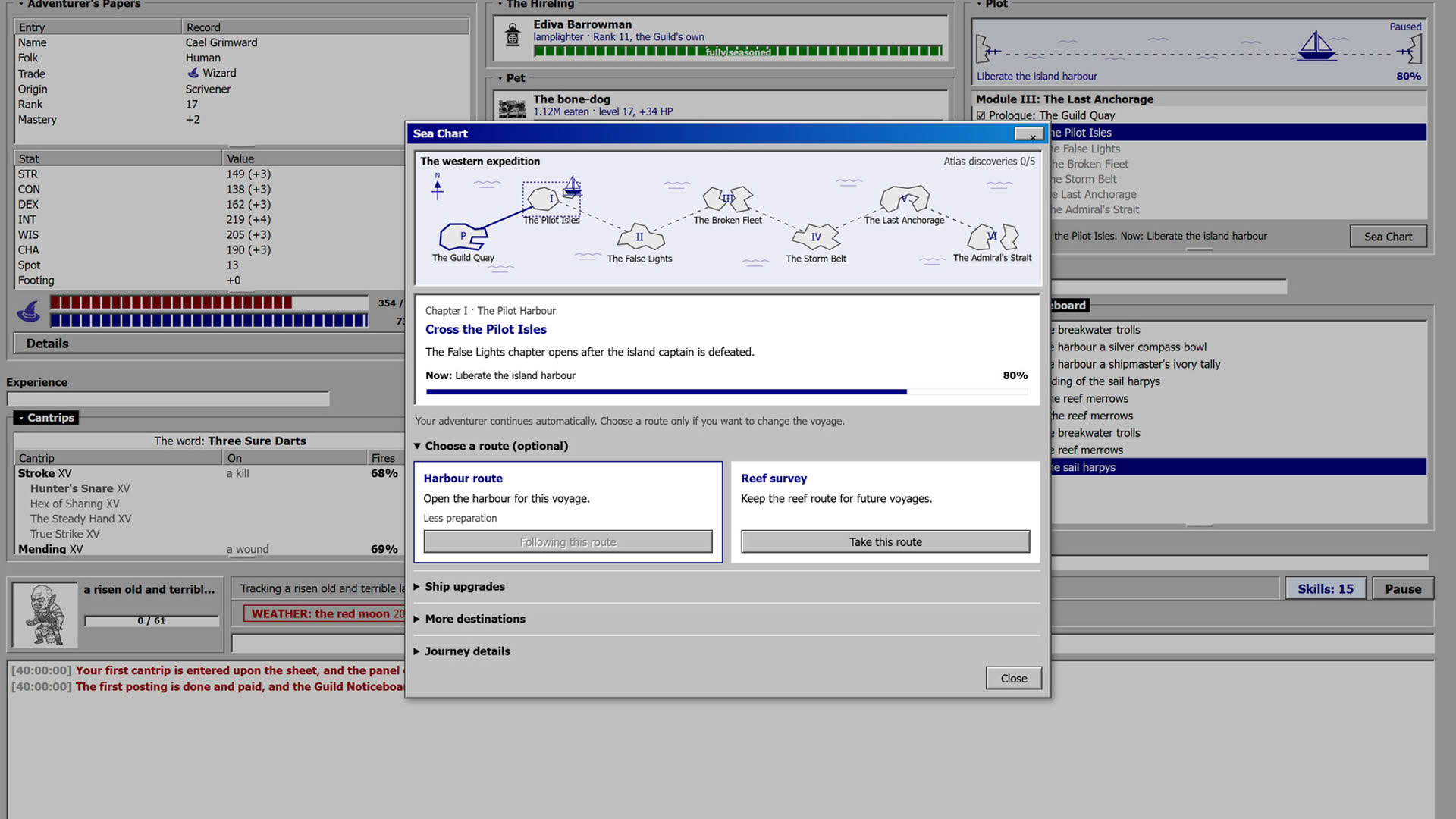
Task: Open the Skills: 15 button
Action: (x=1325, y=588)
